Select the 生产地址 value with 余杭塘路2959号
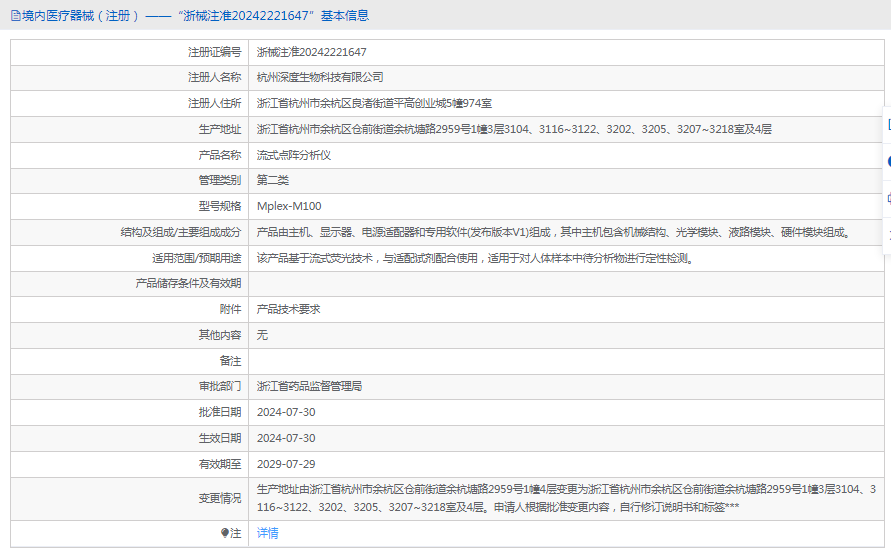The image size is (891, 553). (x=514, y=130)
